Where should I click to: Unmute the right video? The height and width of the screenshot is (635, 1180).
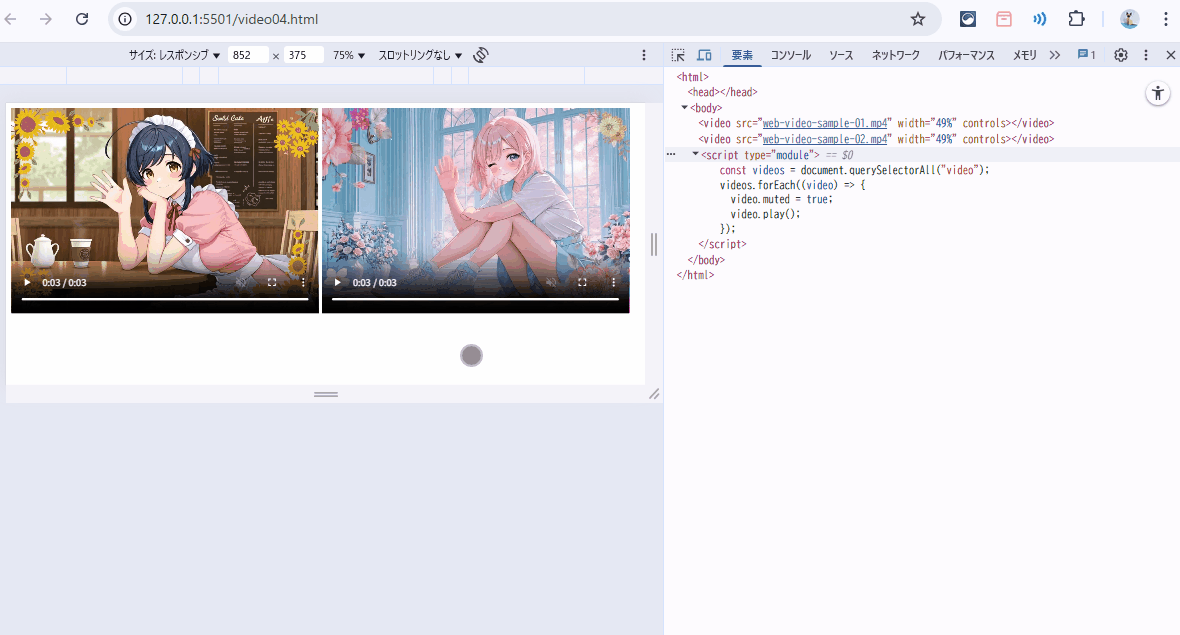(x=551, y=283)
